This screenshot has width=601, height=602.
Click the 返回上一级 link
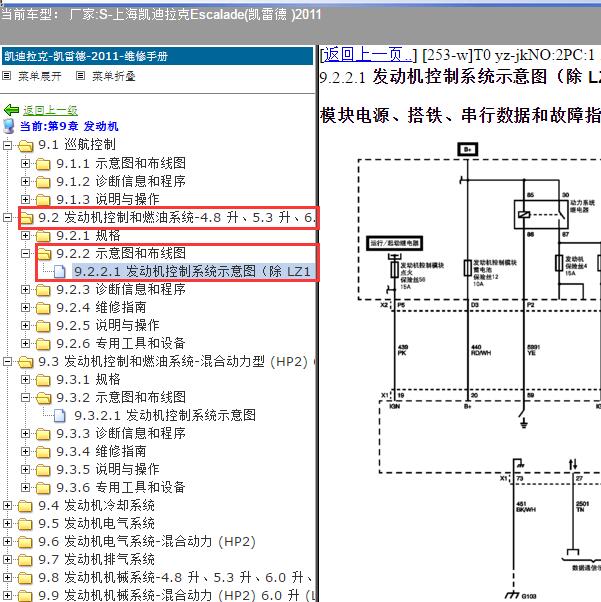coord(50,111)
